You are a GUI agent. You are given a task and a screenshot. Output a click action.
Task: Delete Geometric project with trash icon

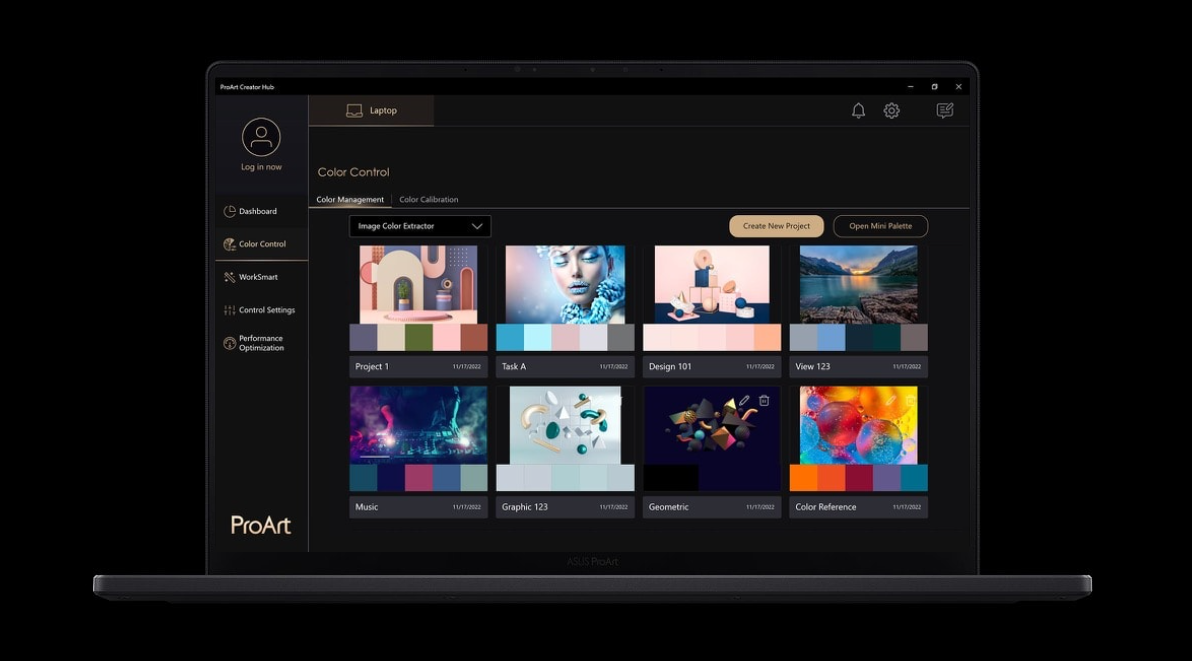pyautogui.click(x=764, y=400)
